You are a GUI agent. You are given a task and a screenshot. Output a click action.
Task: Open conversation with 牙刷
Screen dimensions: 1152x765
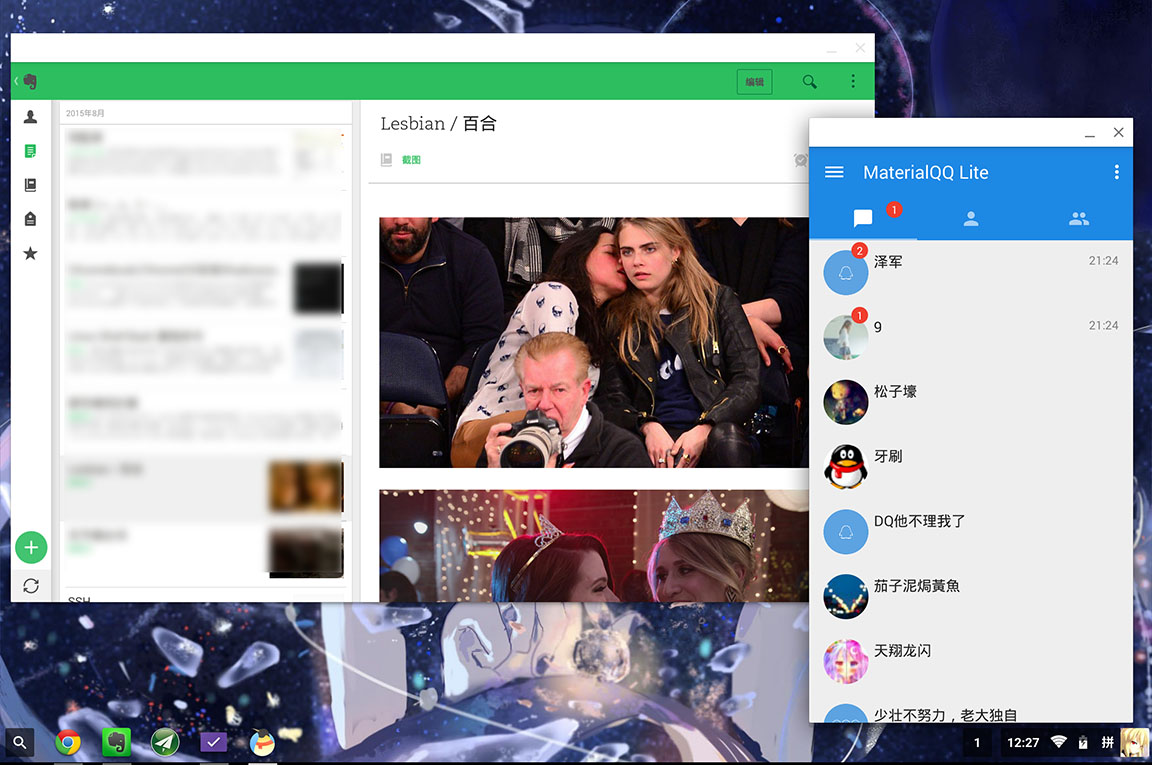coord(970,466)
